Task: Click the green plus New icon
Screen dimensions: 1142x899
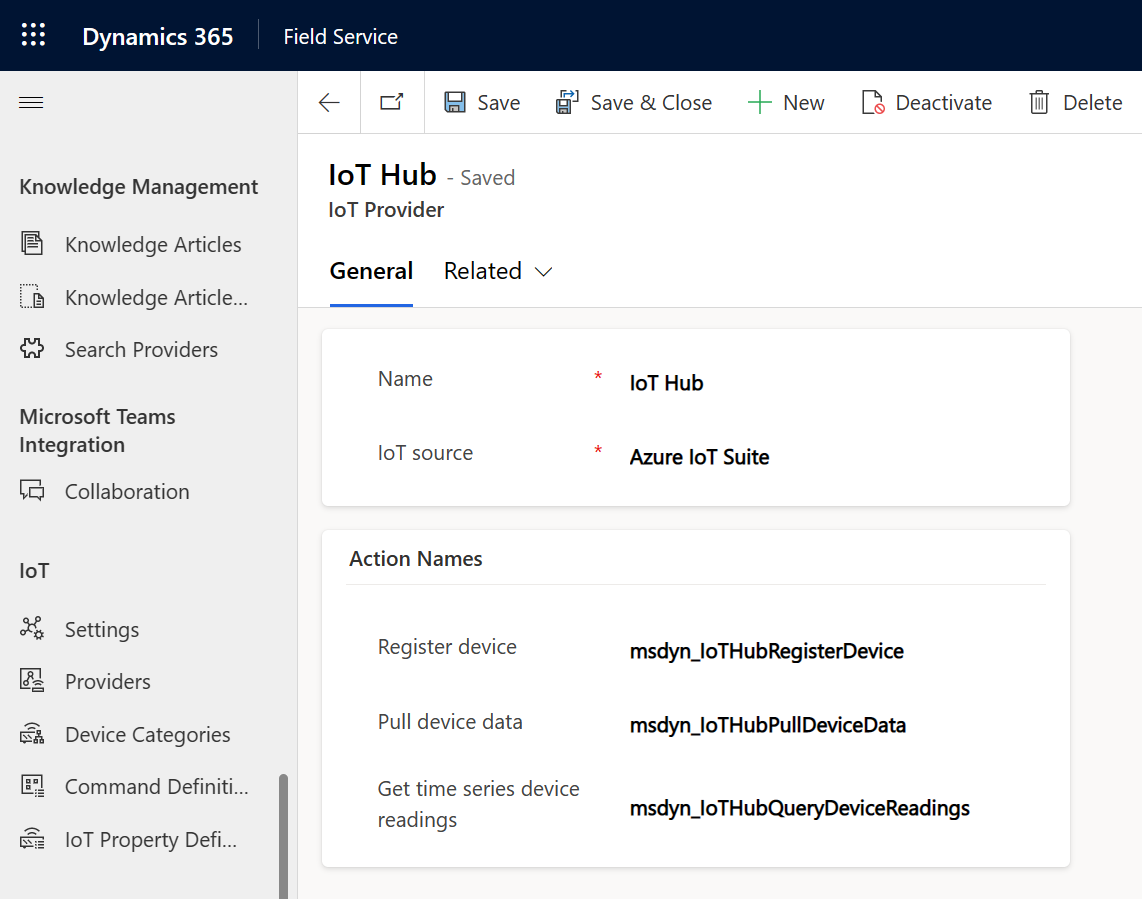Action: (x=760, y=102)
